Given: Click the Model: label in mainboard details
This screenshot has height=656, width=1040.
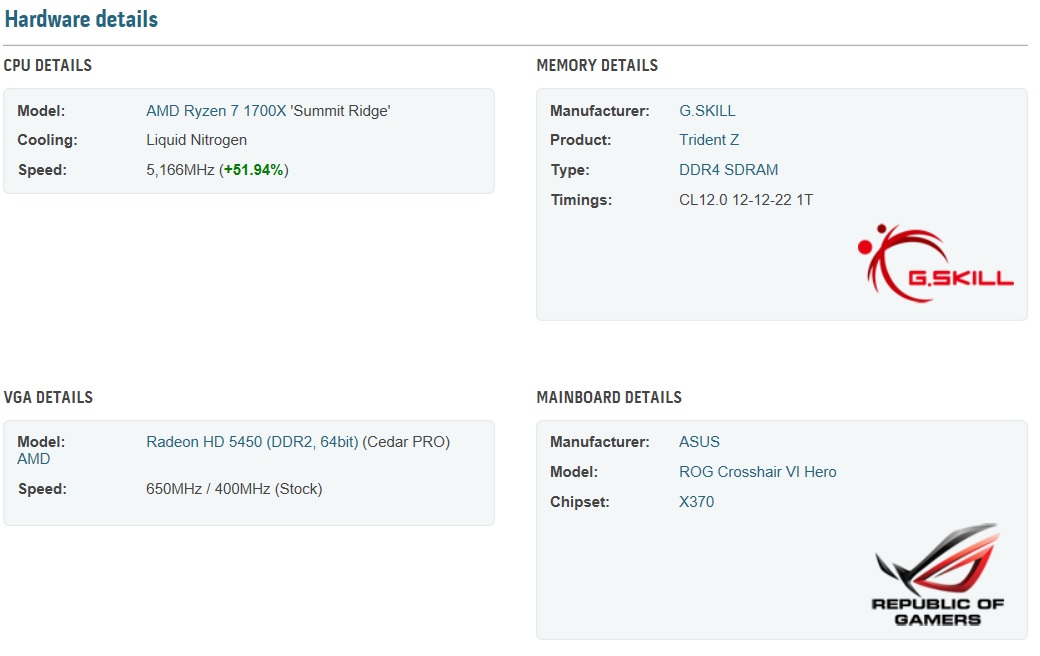Looking at the screenshot, I should (574, 472).
